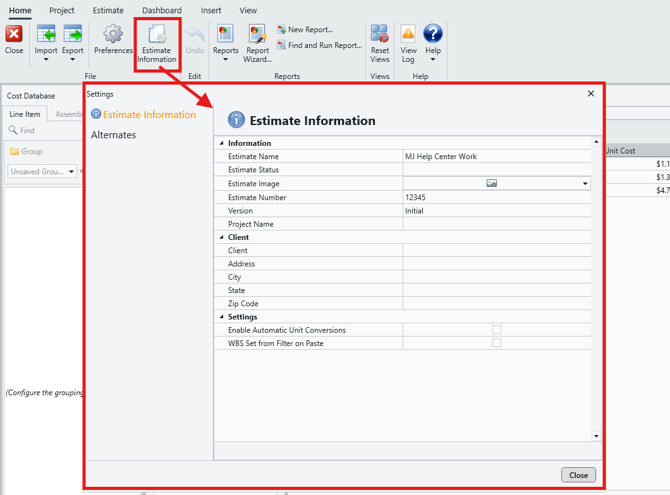Select Alternates in the Settings sidebar
The image size is (670, 495).
tap(114, 135)
